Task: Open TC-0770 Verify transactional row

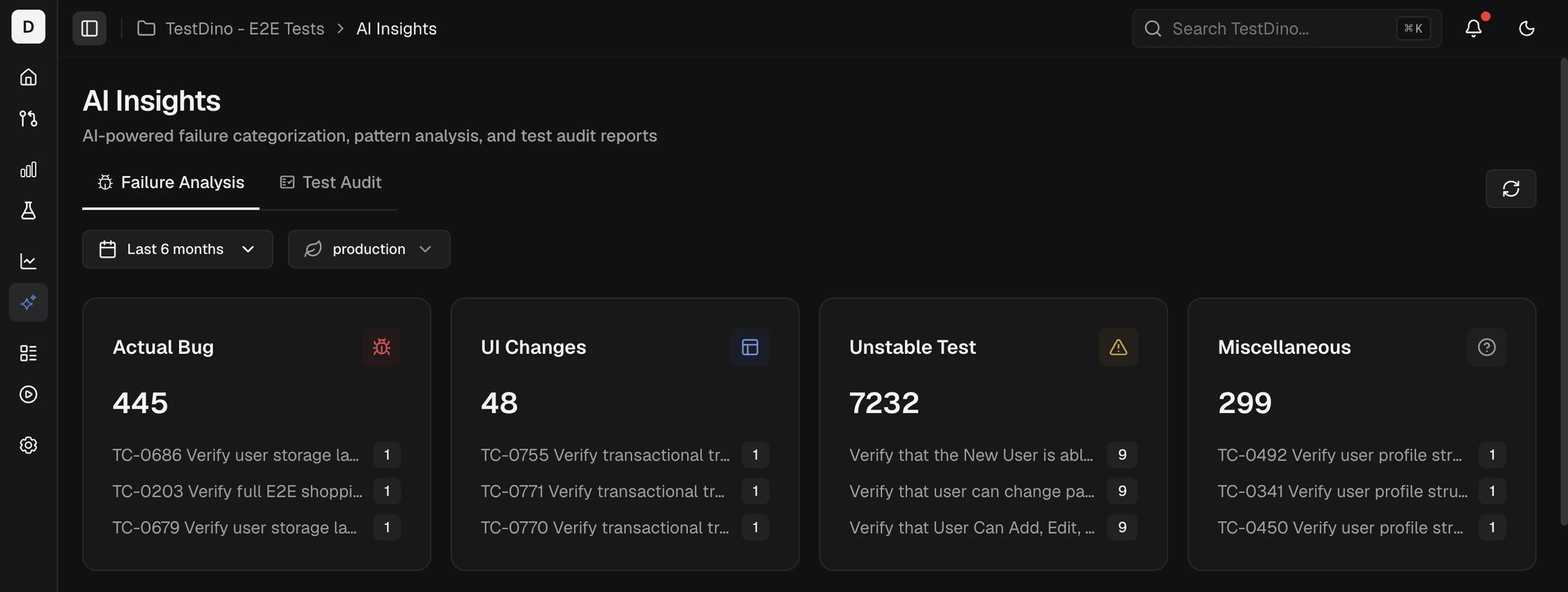Action: point(625,527)
